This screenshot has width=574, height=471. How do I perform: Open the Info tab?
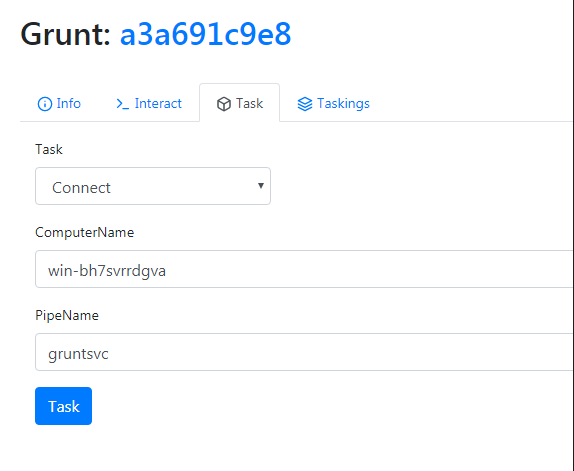[x=59, y=104]
